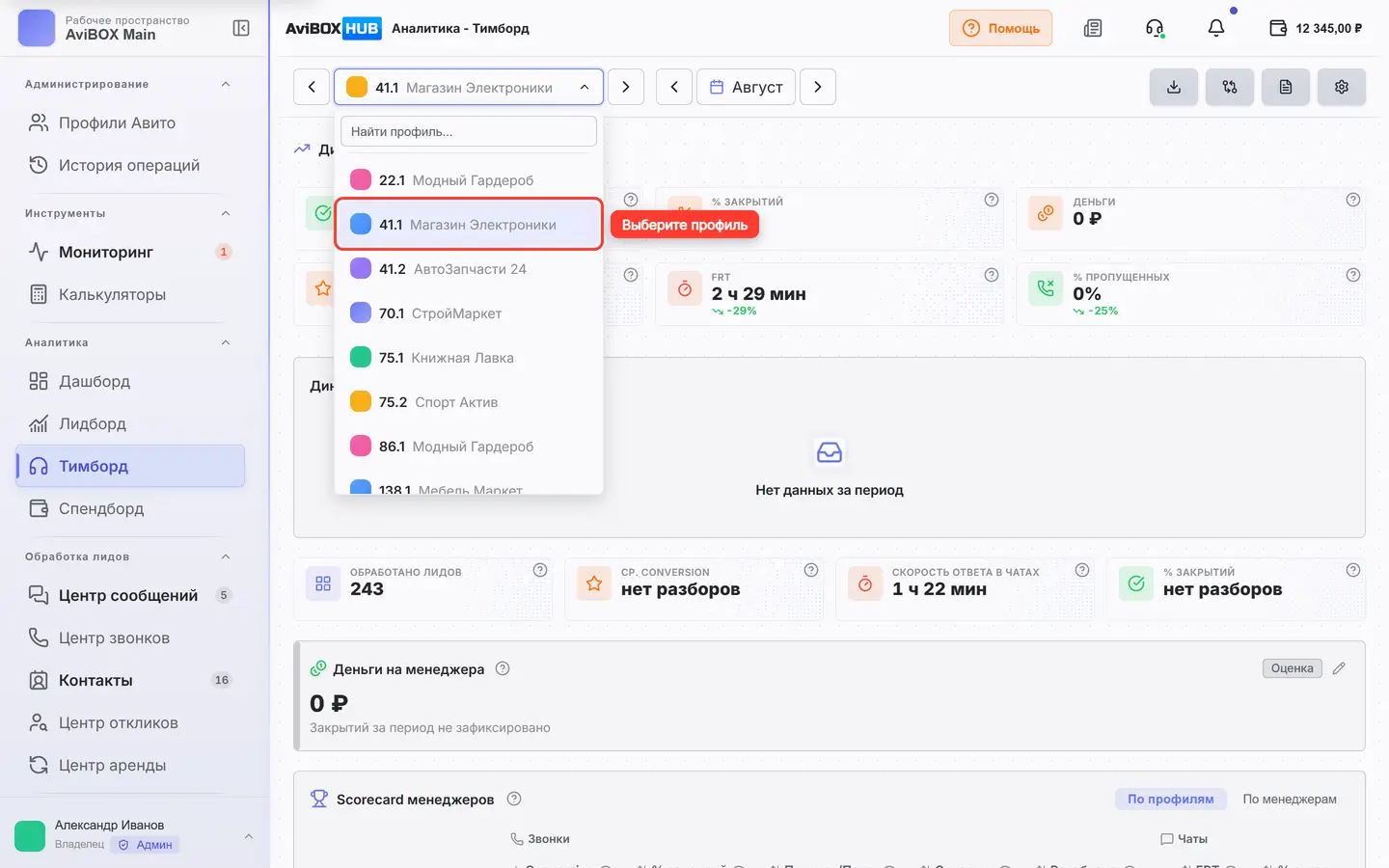The image size is (1389, 868).
Task: Go to previous month arrow
Action: coord(674,87)
